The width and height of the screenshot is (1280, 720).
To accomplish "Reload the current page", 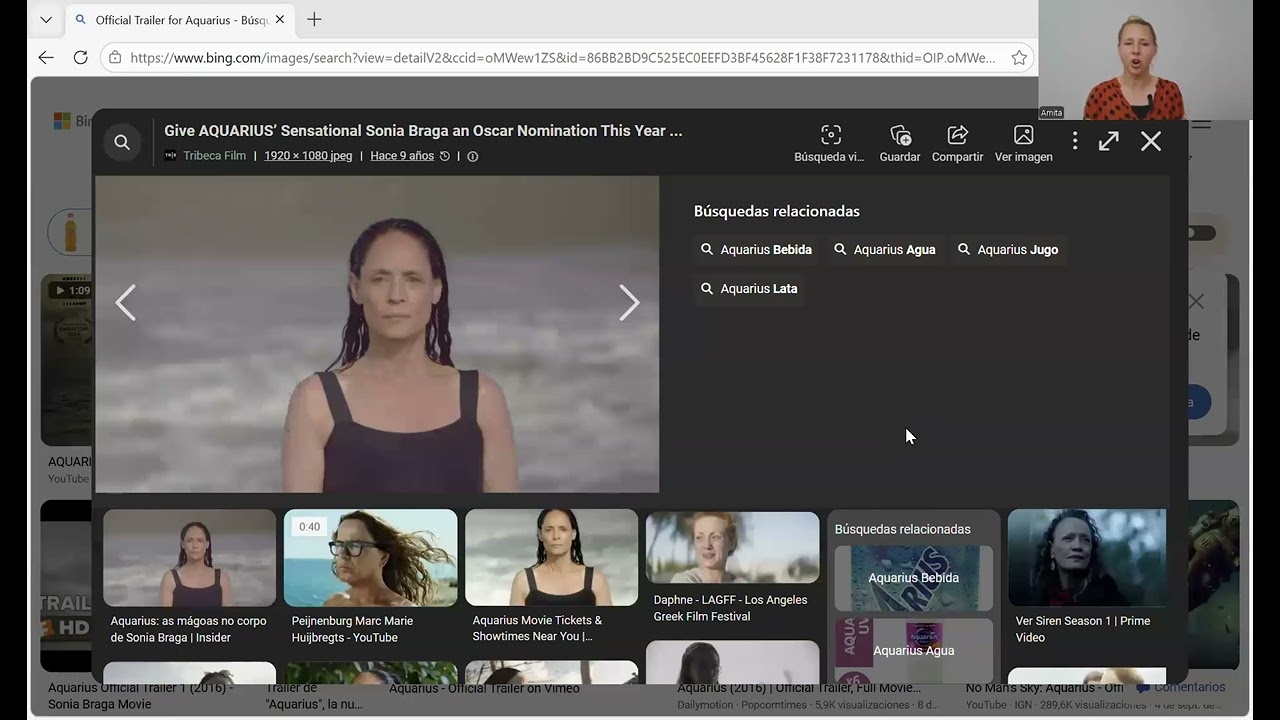I will click(81, 58).
